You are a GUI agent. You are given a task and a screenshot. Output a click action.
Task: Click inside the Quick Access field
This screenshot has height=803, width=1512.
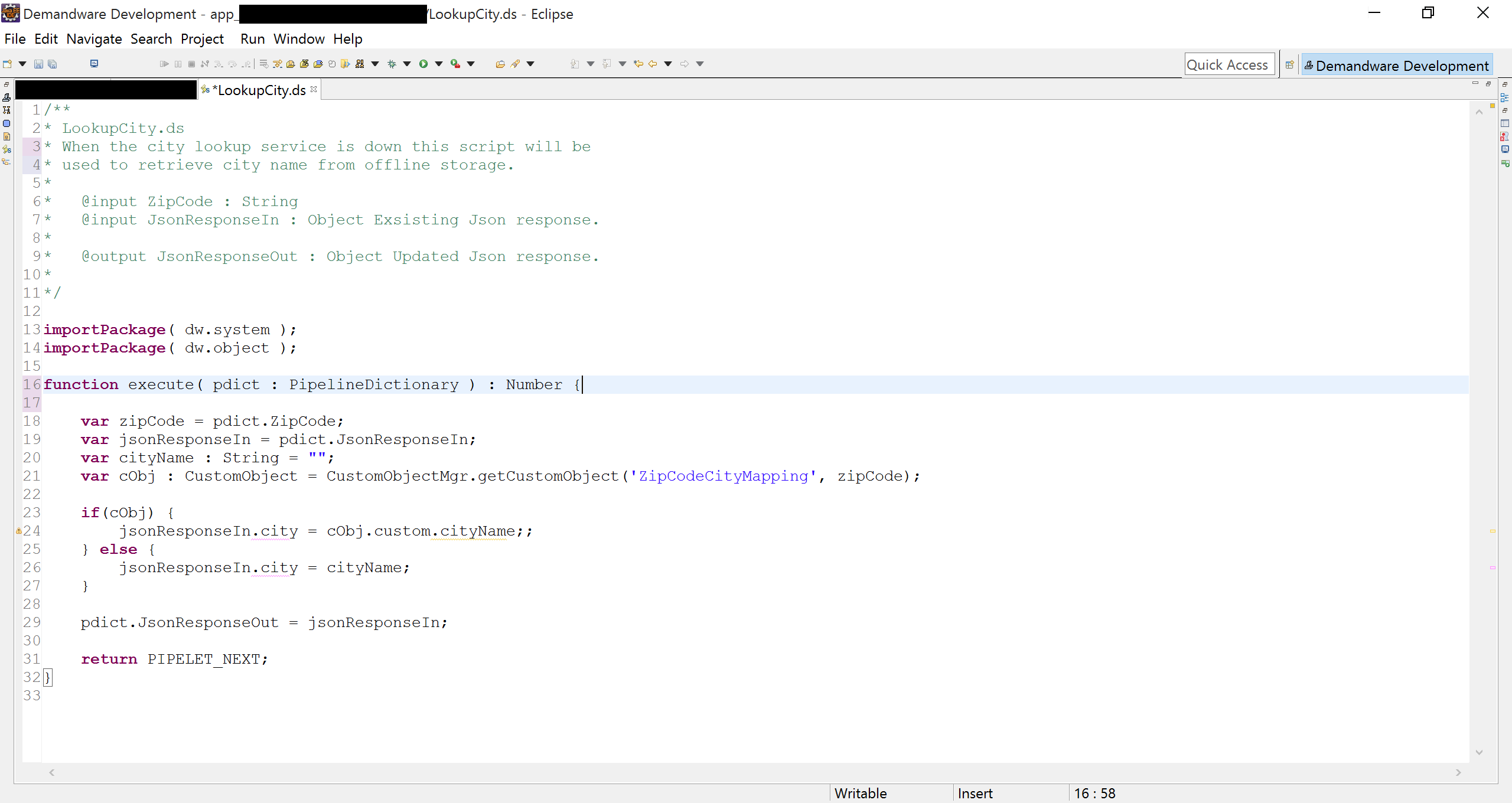[1228, 64]
